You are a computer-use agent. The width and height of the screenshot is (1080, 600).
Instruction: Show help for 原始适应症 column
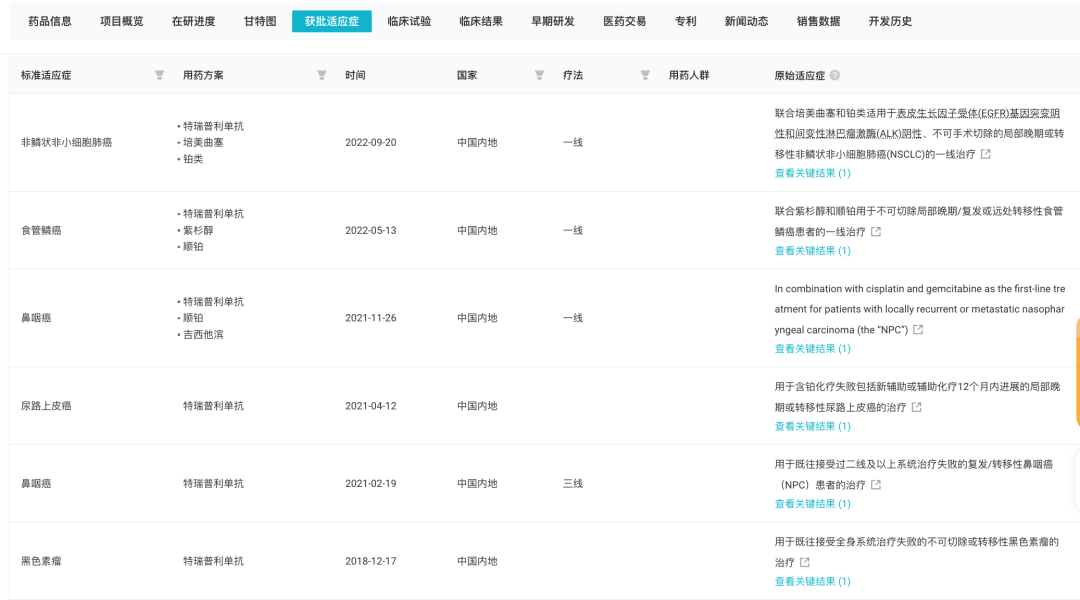pos(835,75)
